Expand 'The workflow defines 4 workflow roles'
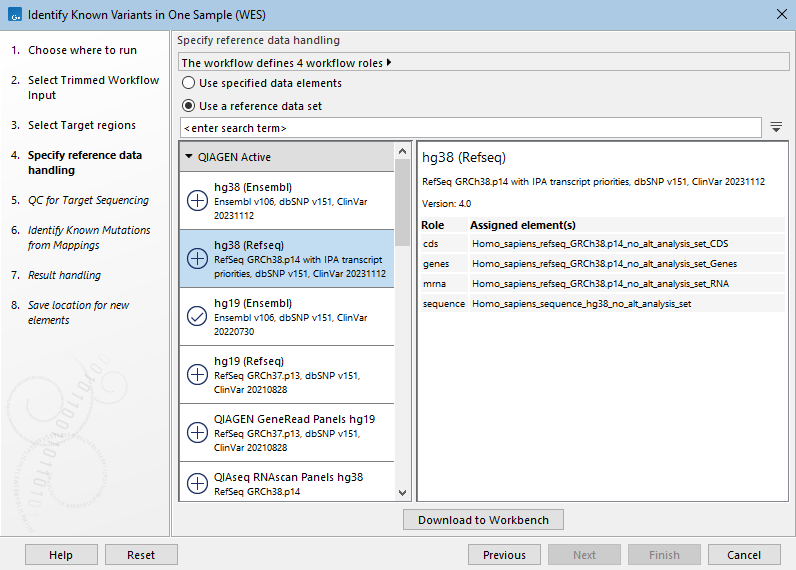The image size is (796, 570). (388, 62)
